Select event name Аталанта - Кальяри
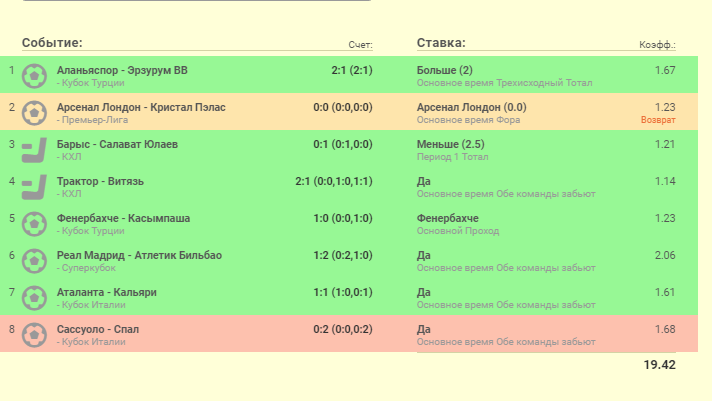The width and height of the screenshot is (712, 401). [107, 292]
